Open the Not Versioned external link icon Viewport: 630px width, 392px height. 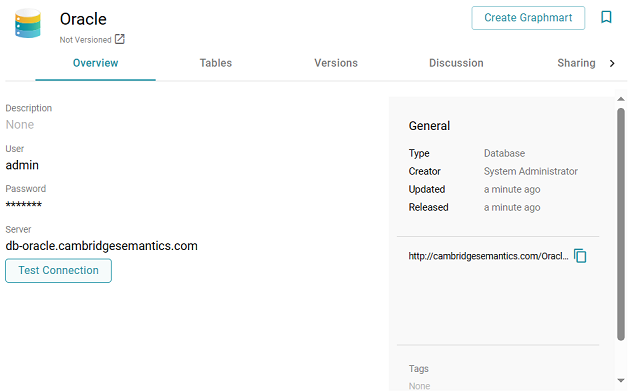[x=120, y=39]
